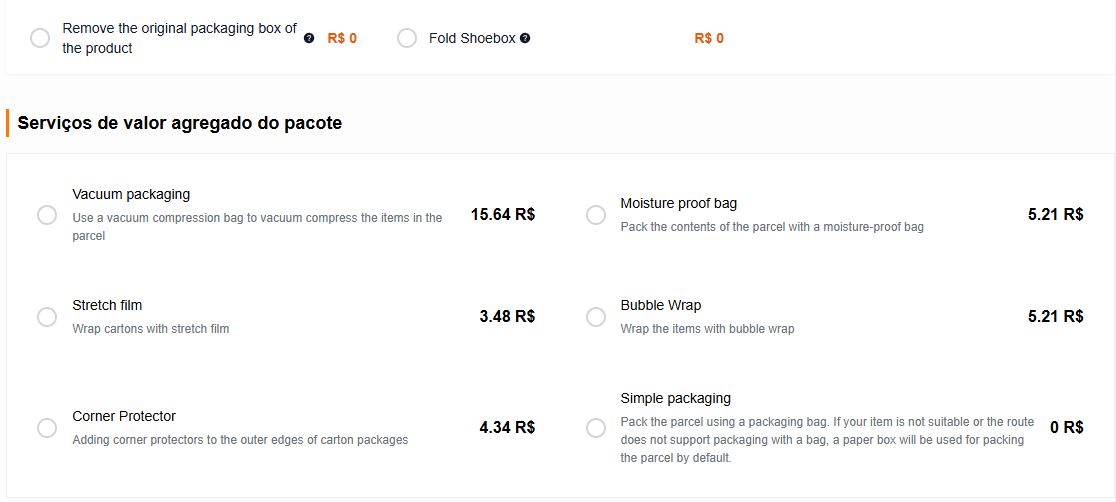Screen dimensions: 1116x502
Task: Select the Simple packaging radio button
Action: pos(596,428)
